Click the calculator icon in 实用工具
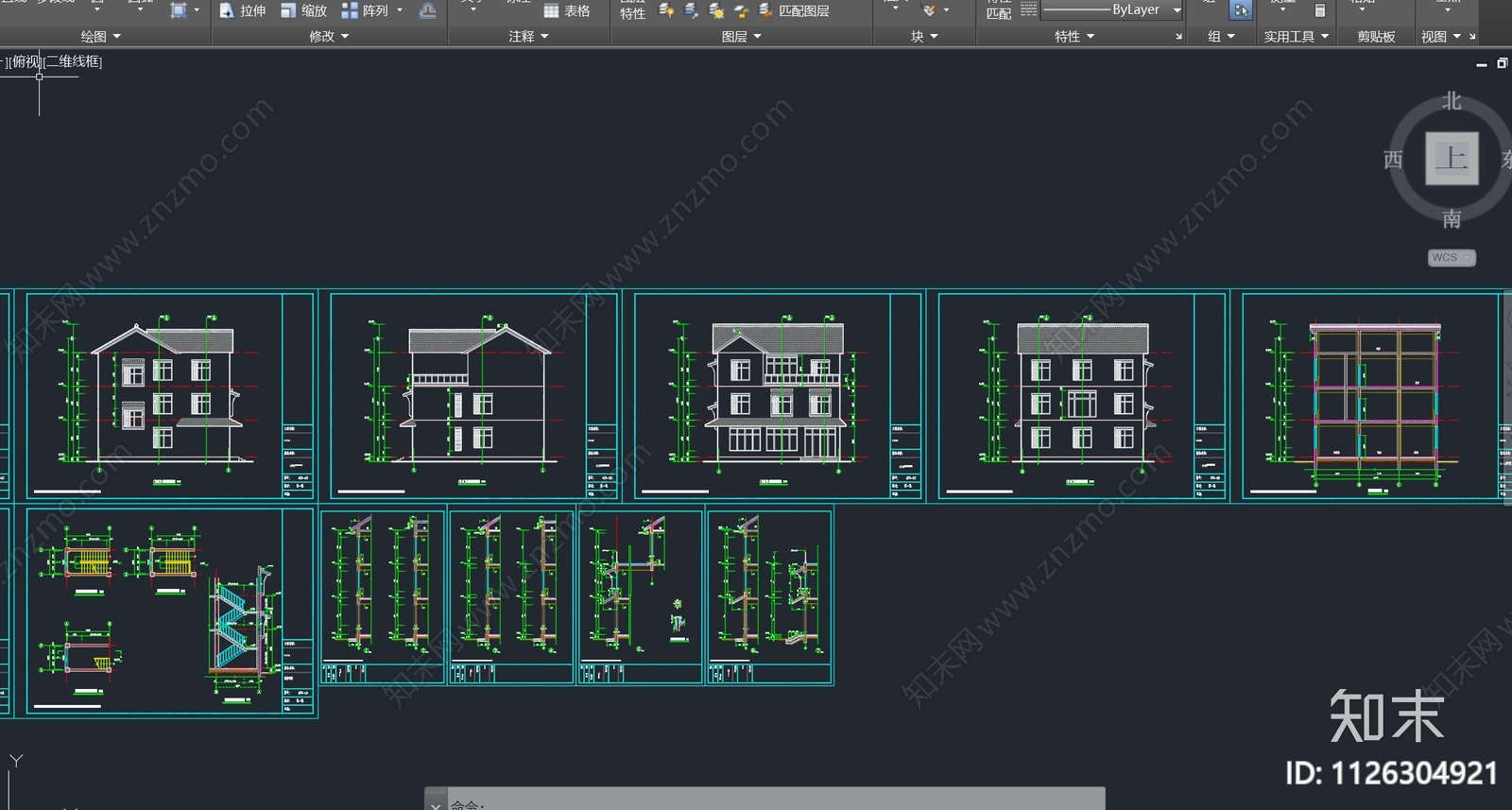The image size is (1512, 810). tap(1320, 10)
